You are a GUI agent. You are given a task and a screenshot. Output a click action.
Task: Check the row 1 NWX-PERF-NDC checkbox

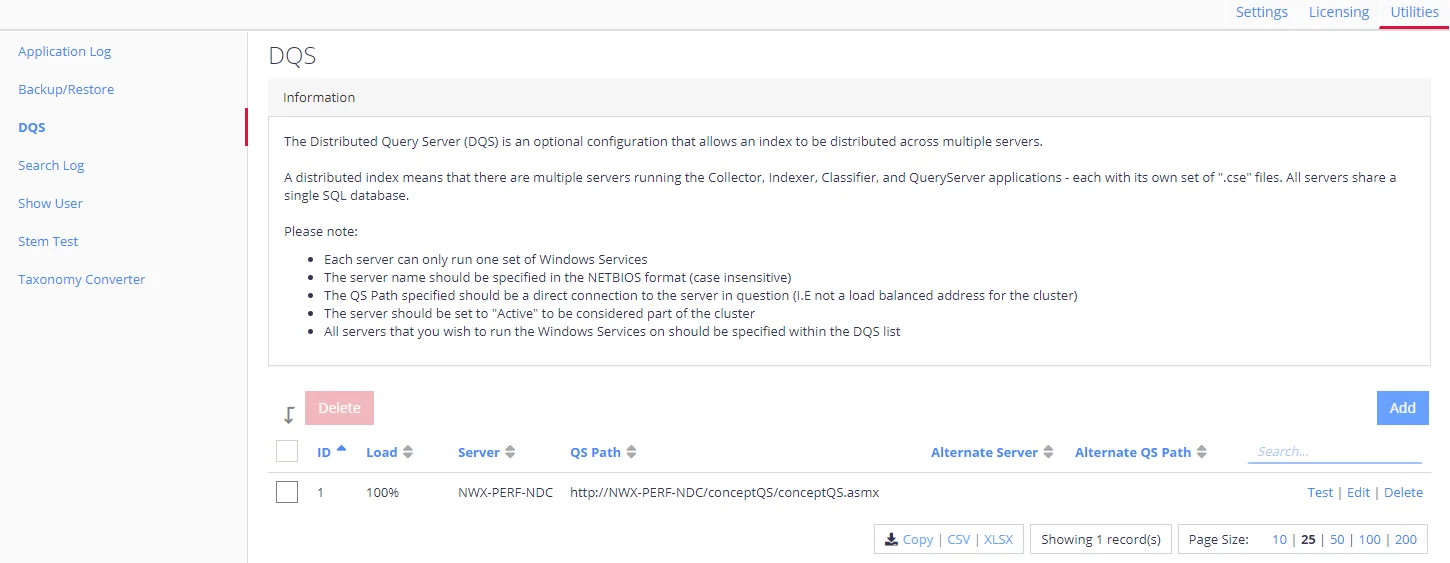click(287, 492)
